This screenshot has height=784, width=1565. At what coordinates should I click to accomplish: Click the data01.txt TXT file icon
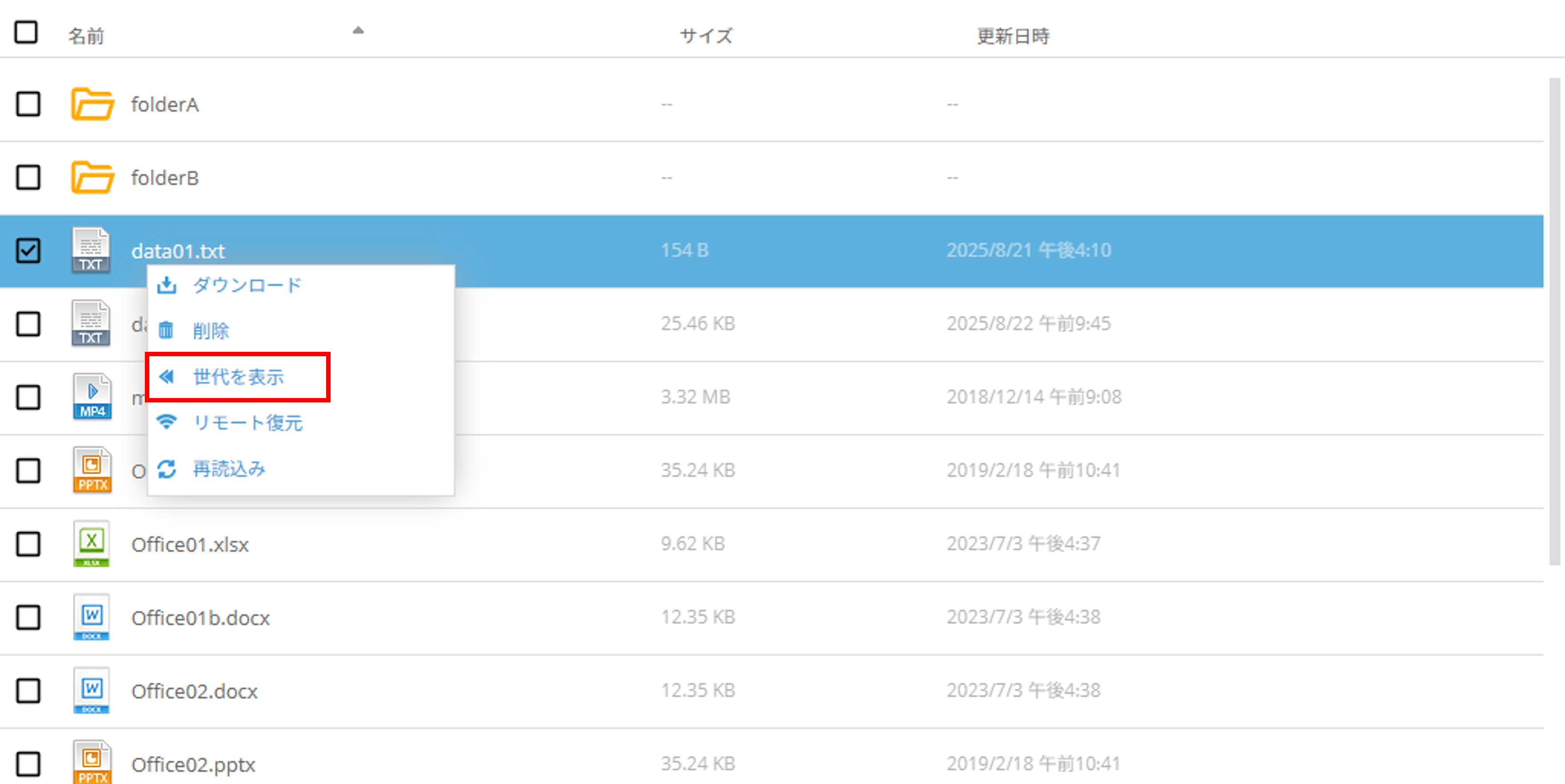click(x=91, y=250)
